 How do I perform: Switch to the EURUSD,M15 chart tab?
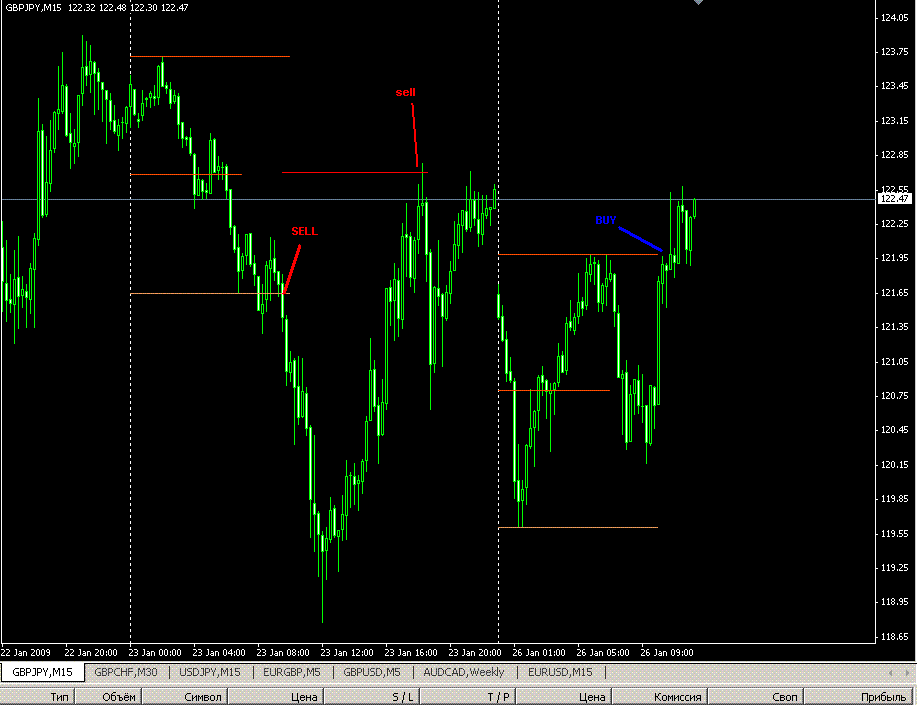coord(560,672)
